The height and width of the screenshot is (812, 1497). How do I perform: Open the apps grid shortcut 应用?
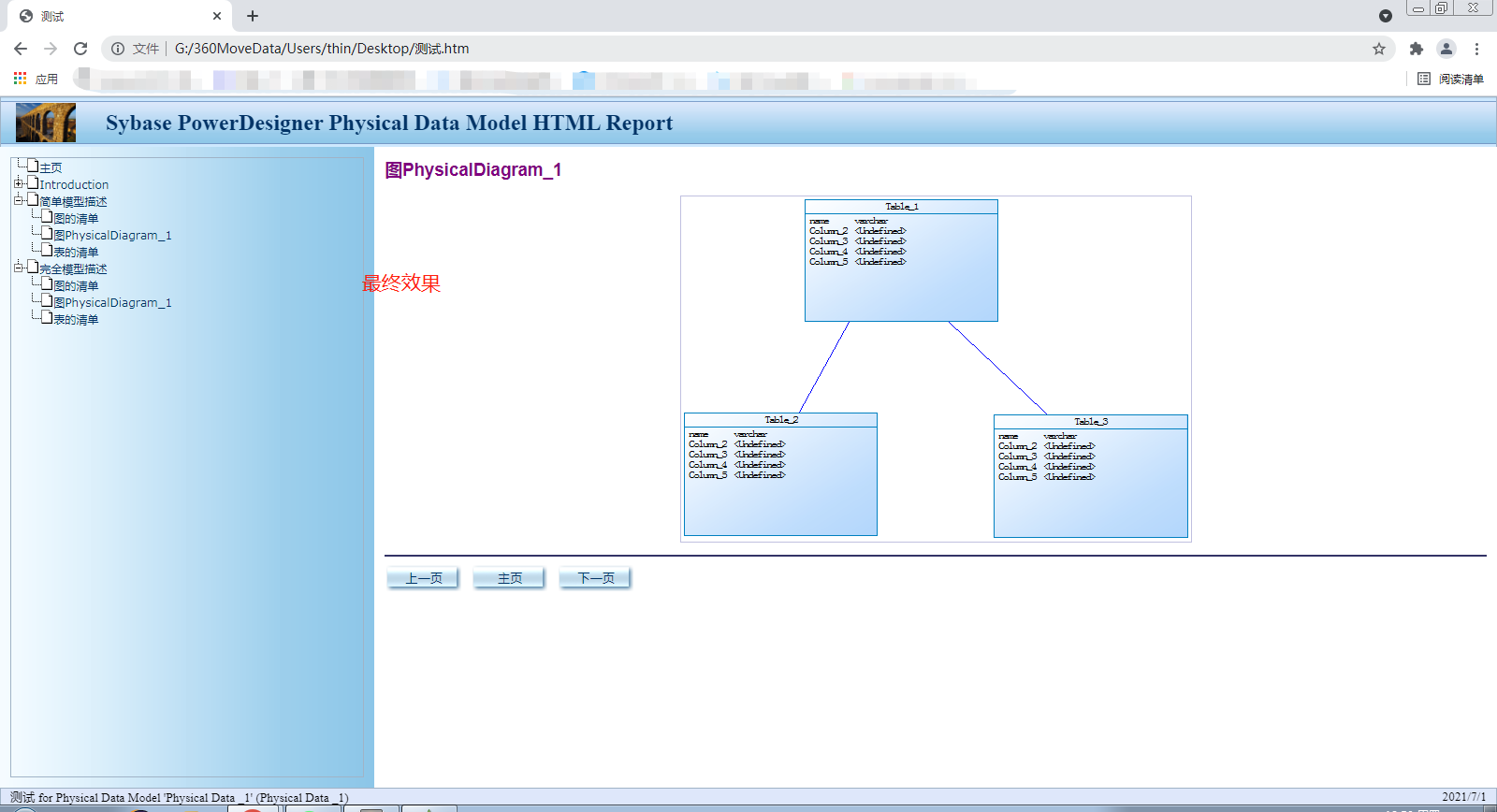(36, 79)
